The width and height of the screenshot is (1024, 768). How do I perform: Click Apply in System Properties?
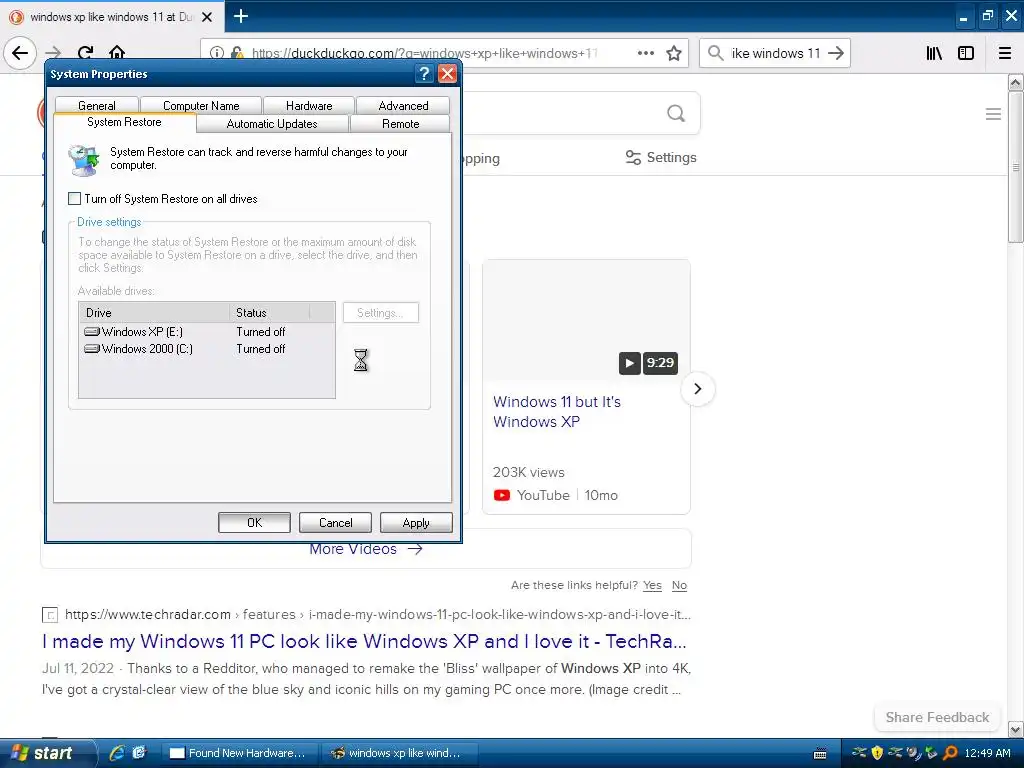pyautogui.click(x=416, y=522)
